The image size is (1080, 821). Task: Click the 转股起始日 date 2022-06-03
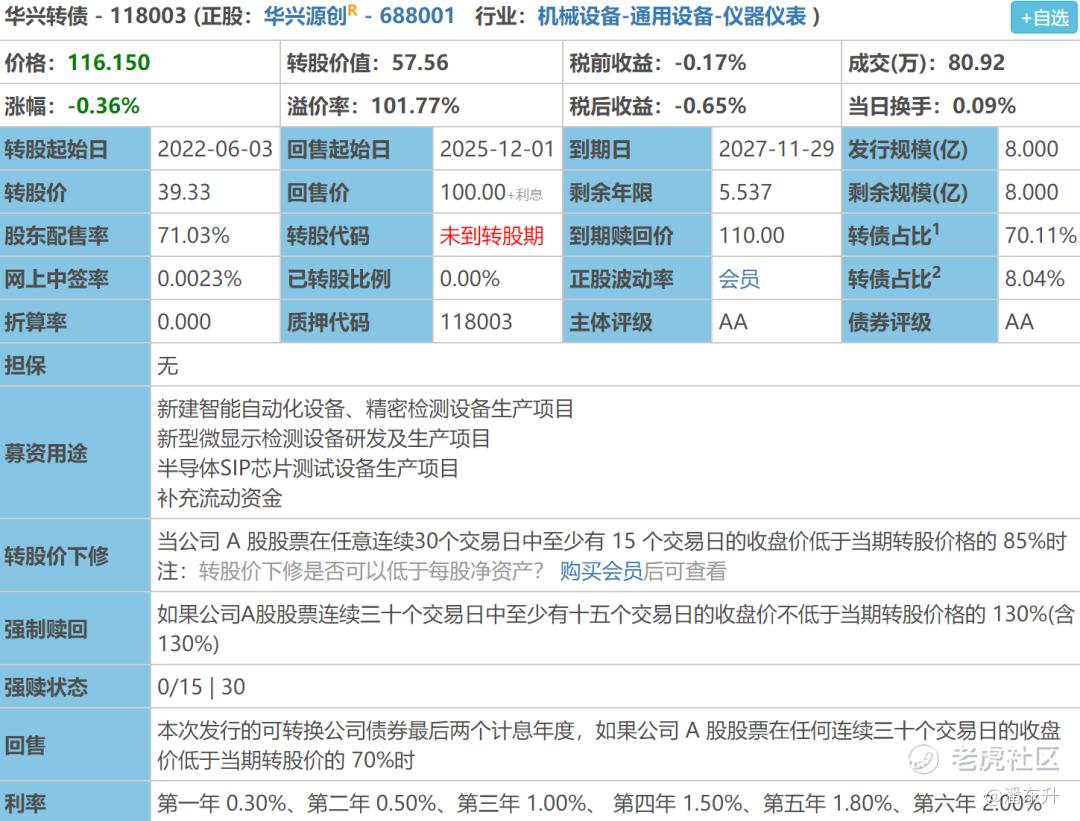pyautogui.click(x=215, y=149)
